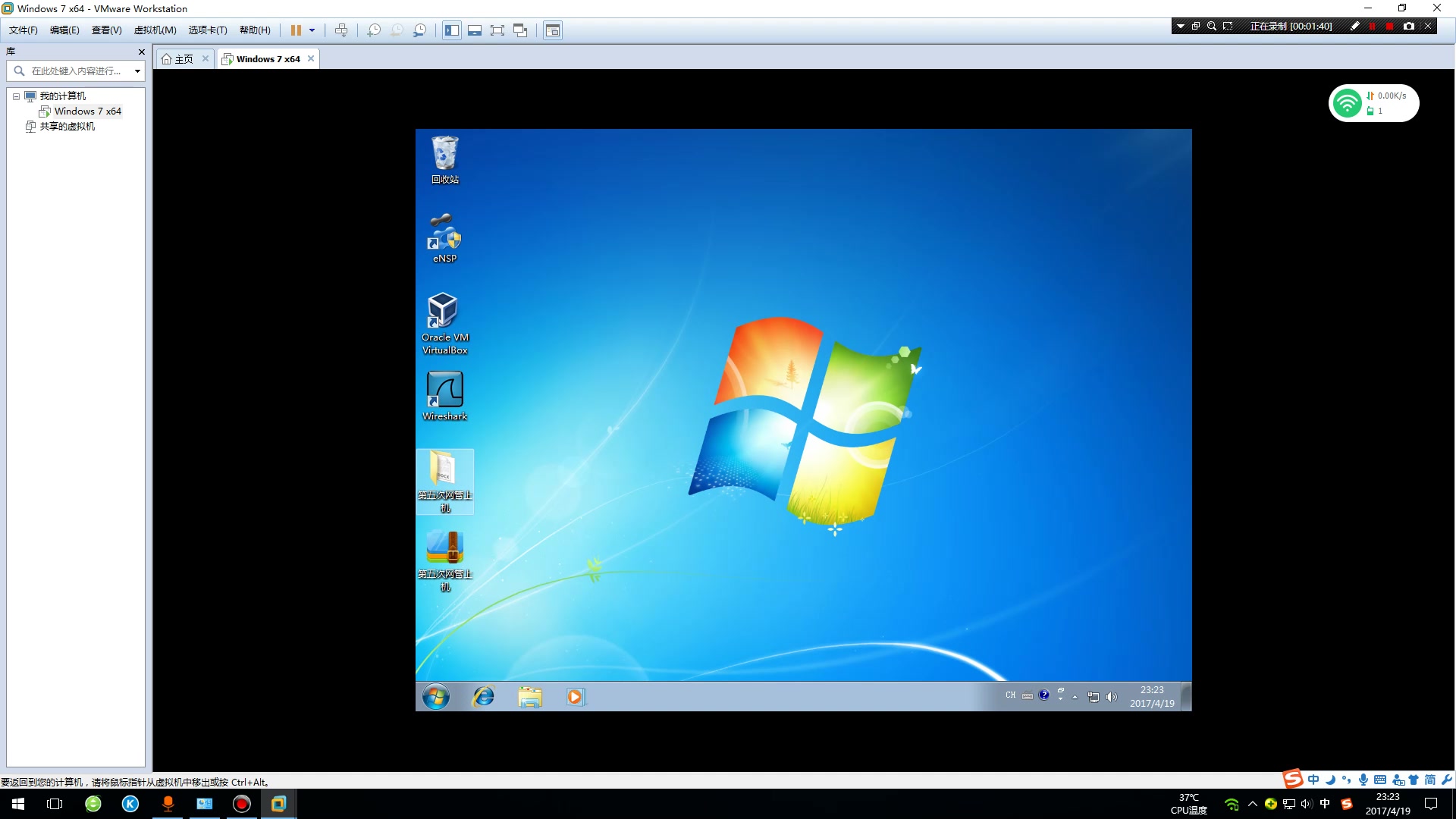The width and height of the screenshot is (1456, 819).
Task: Switch to Unity mode toolbar icon
Action: 520,30
